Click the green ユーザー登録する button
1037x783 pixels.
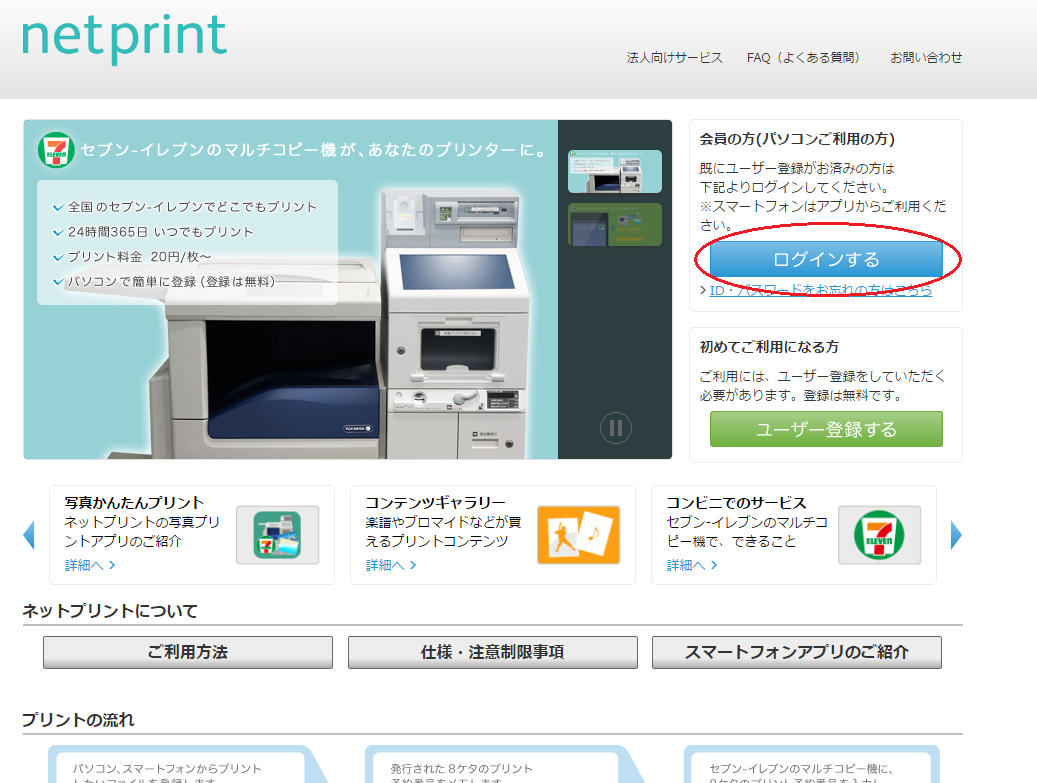826,429
